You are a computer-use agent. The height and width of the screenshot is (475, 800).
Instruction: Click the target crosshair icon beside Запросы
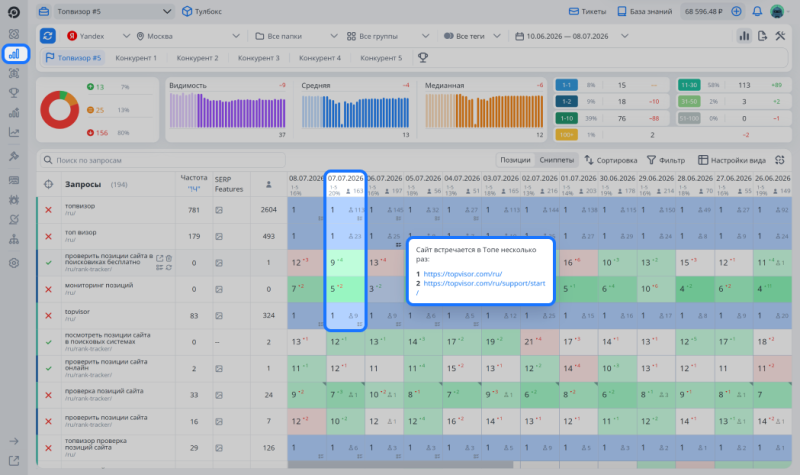tap(48, 184)
